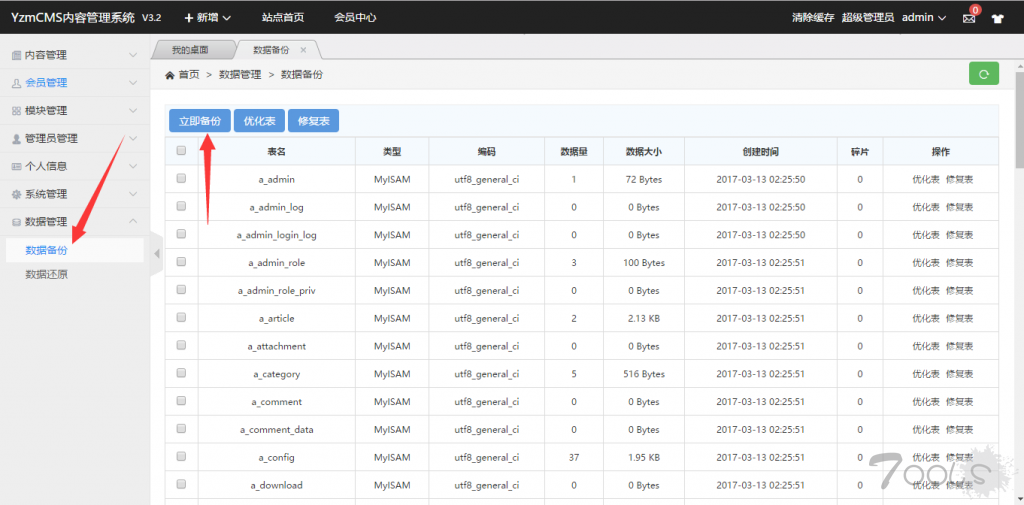The image size is (1024, 505).
Task: Click the 数据管理 database icon
Action: tap(16, 222)
